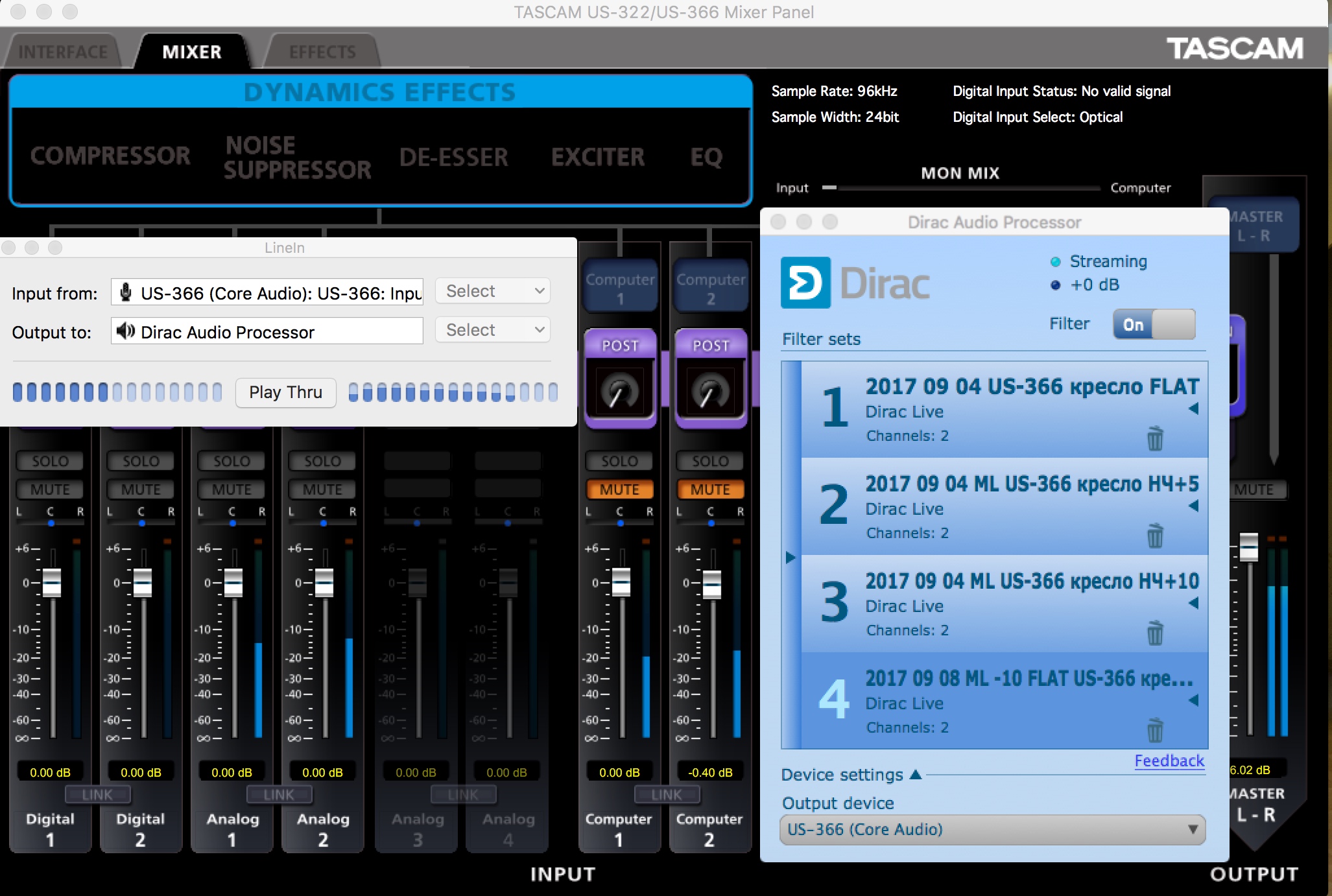Open the INTERFACE tab
The height and width of the screenshot is (896, 1332).
pyautogui.click(x=63, y=52)
